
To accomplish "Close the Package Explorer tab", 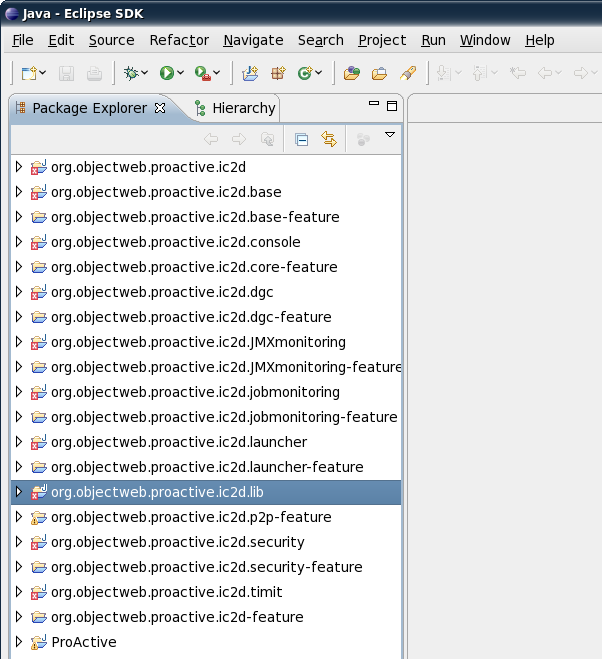I will pos(160,108).
